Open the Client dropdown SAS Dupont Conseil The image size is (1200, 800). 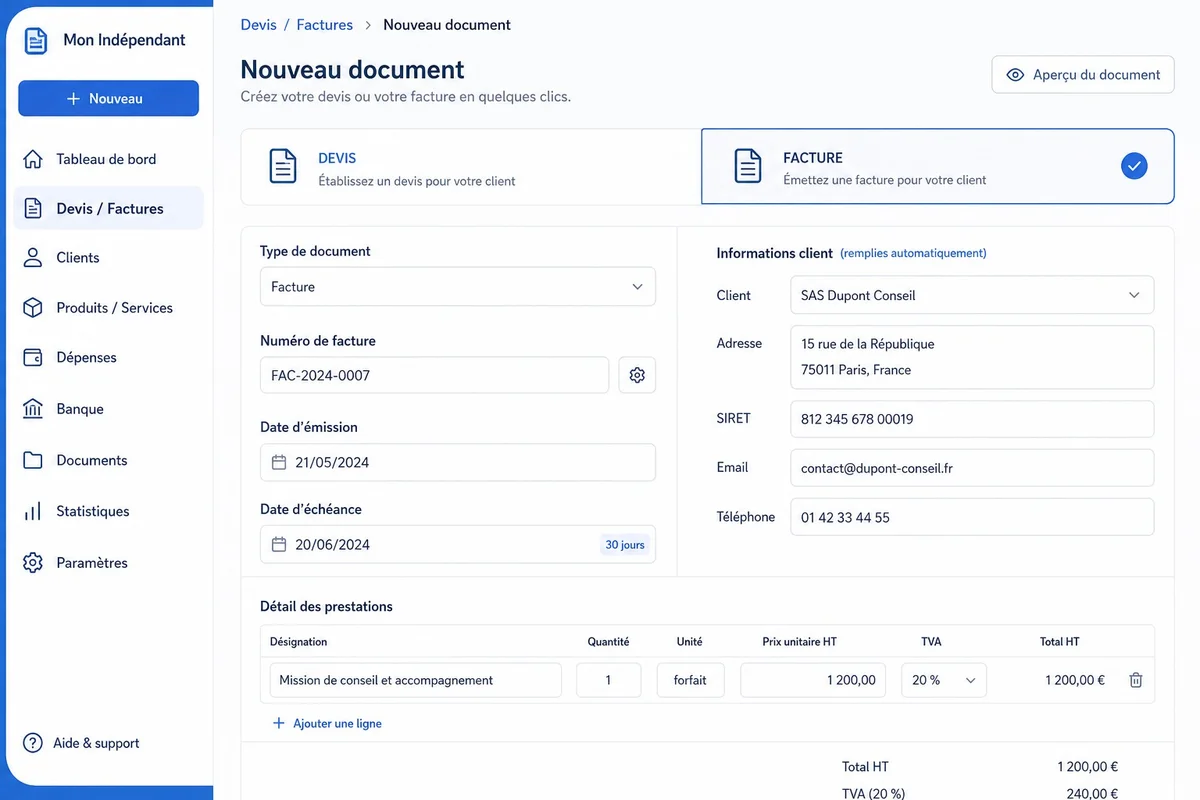point(972,295)
